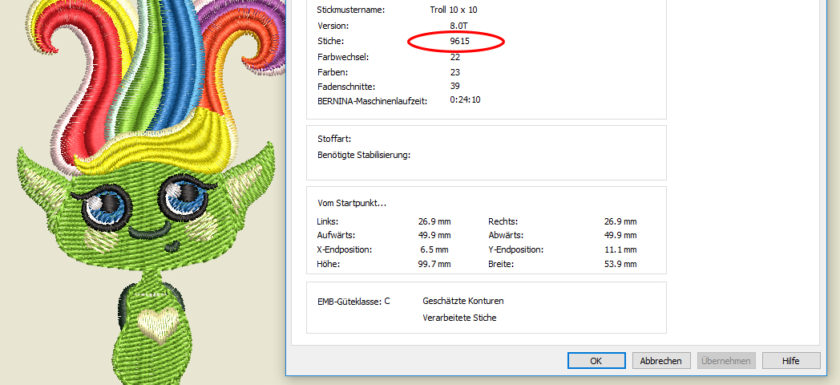Image resolution: width=840 pixels, height=385 pixels.
Task: Click the 'EMB-Güteklasse: C' text
Action: pyautogui.click(x=354, y=301)
